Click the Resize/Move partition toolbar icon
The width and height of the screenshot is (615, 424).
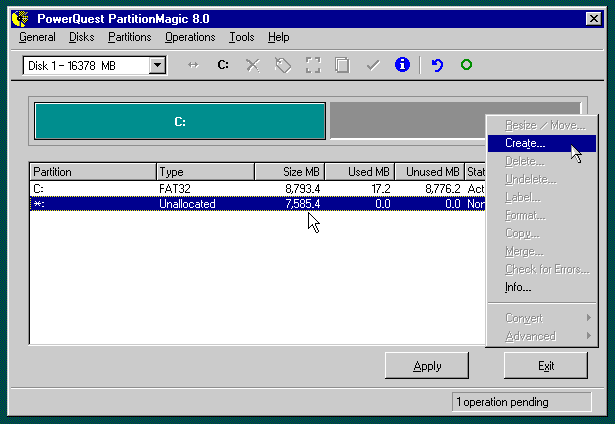click(x=194, y=65)
